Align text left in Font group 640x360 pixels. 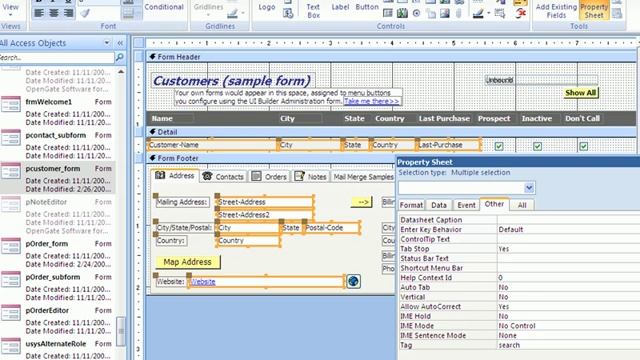pos(39,13)
